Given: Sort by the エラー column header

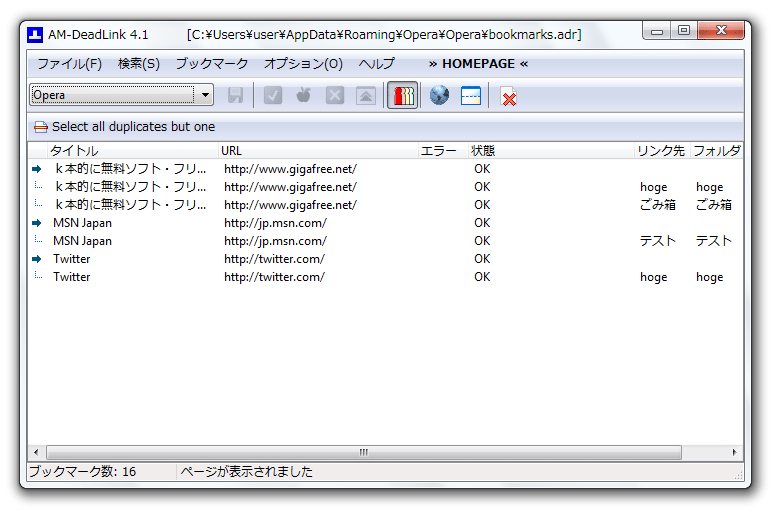Looking at the screenshot, I should [443, 151].
